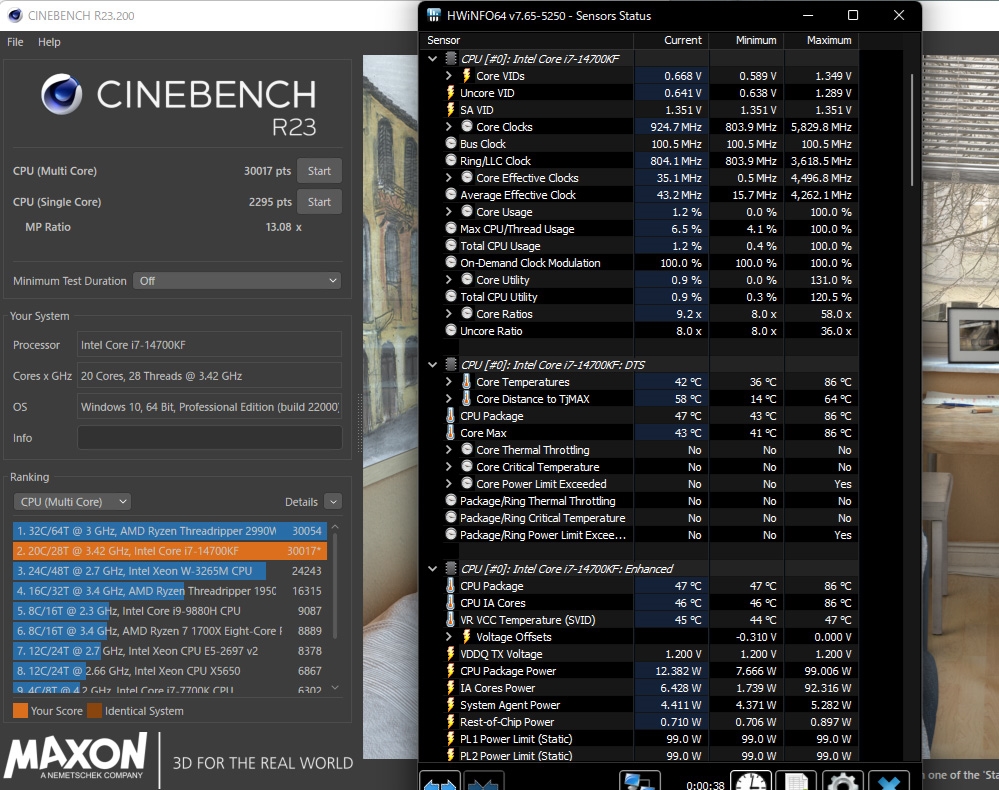Reset the sensor monitoring clock icon

751,780
